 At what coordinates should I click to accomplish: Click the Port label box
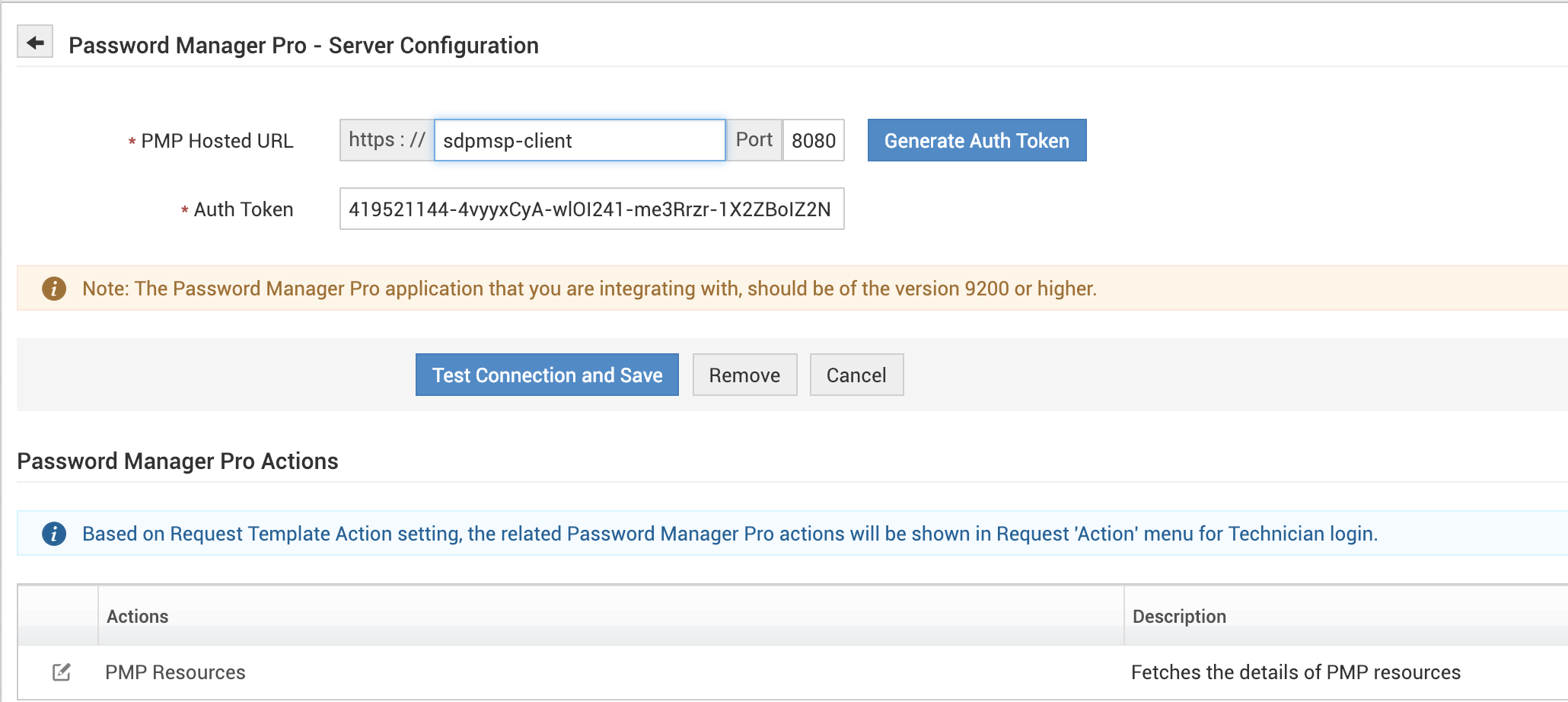pos(754,140)
